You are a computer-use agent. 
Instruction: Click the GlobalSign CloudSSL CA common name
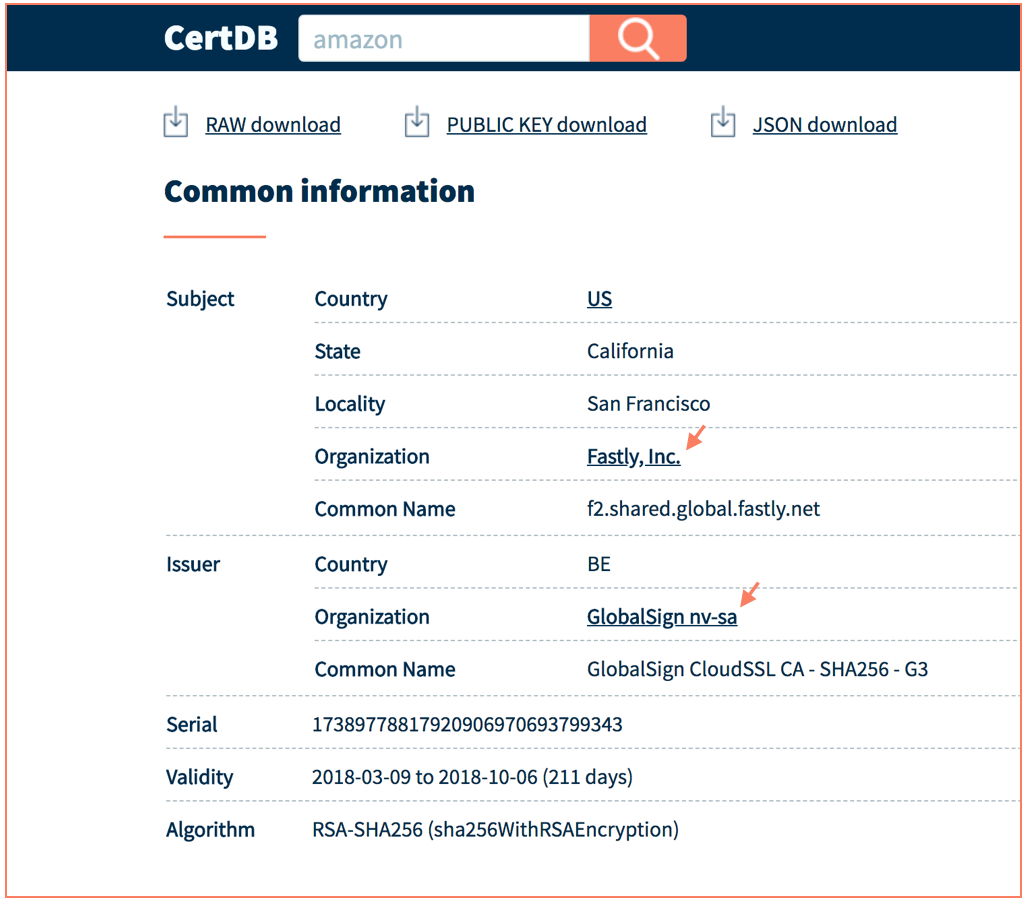tap(757, 669)
